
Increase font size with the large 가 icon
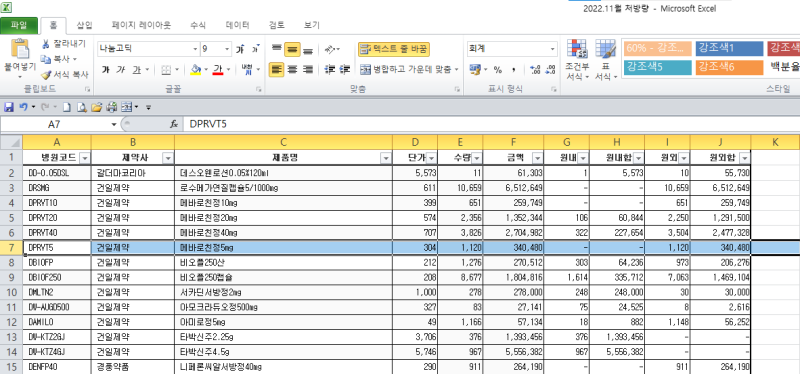click(240, 49)
